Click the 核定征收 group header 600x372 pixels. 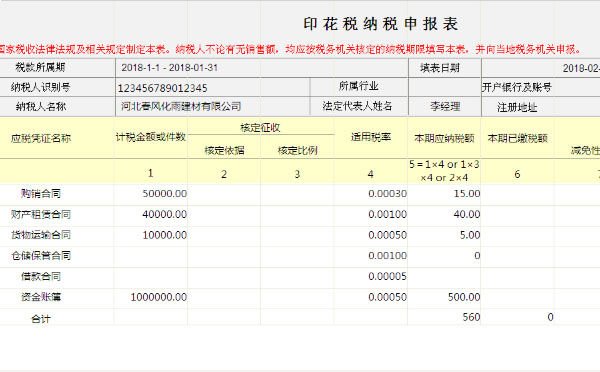261,127
